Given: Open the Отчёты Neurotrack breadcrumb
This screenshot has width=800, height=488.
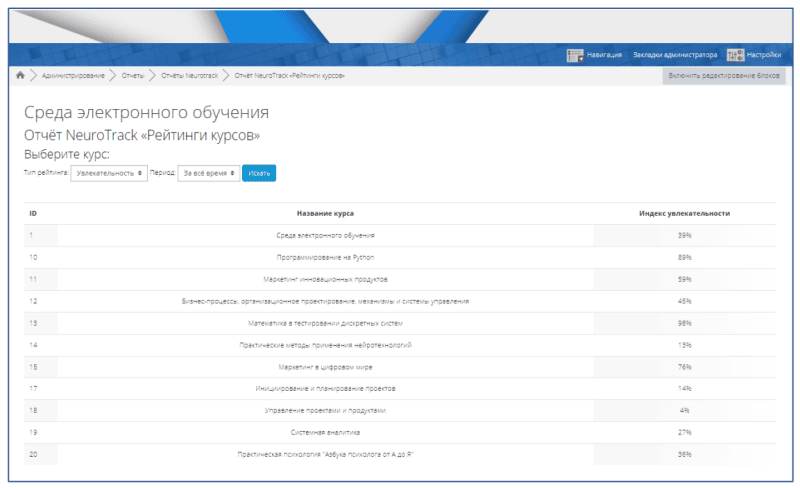Looking at the screenshot, I should pos(189,76).
